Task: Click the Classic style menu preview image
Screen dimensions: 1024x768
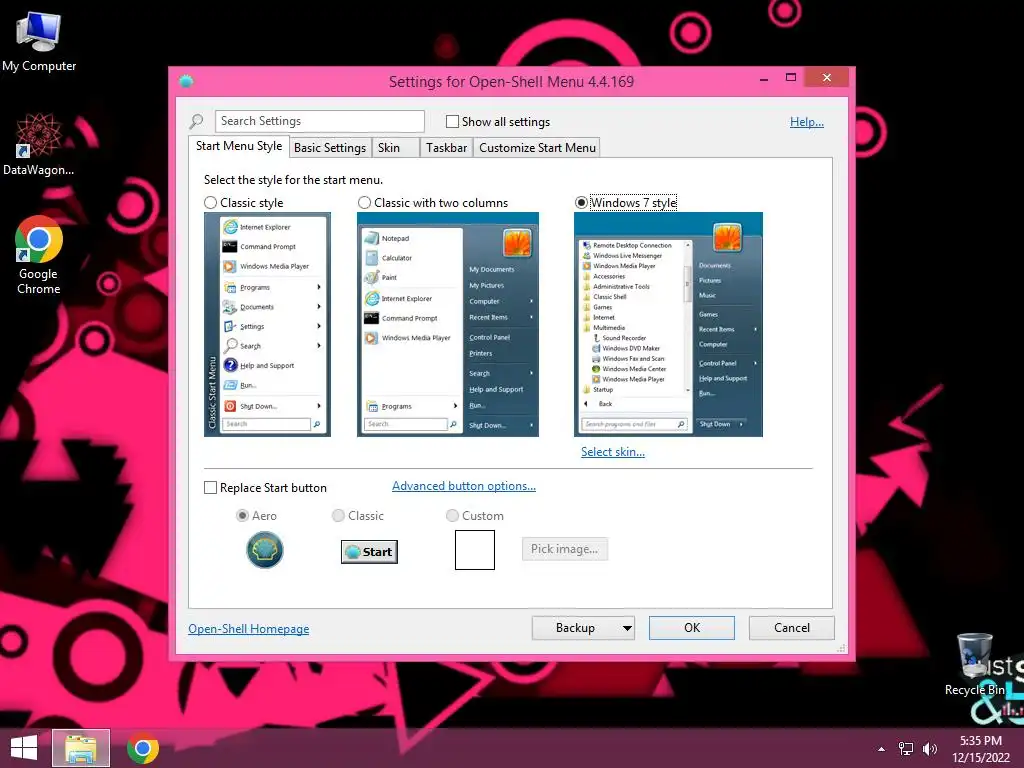Action: 267,325
